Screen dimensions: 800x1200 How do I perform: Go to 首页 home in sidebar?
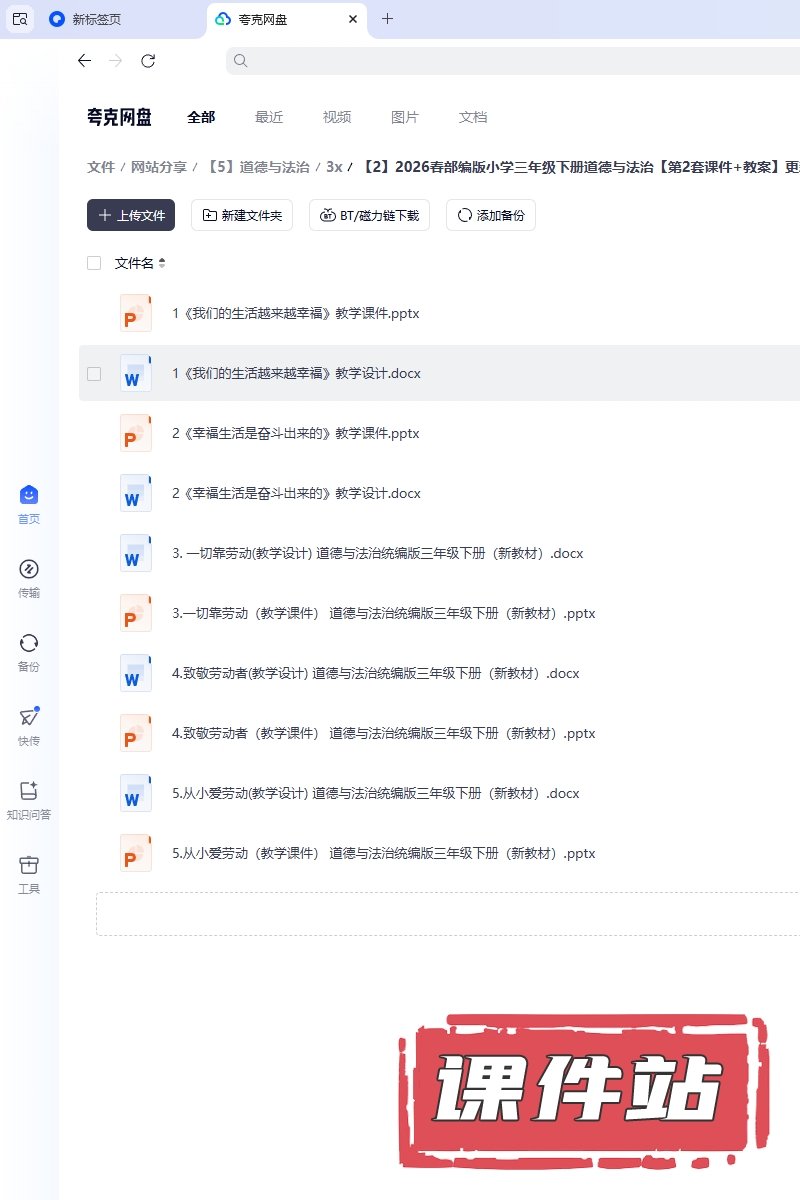(x=29, y=496)
